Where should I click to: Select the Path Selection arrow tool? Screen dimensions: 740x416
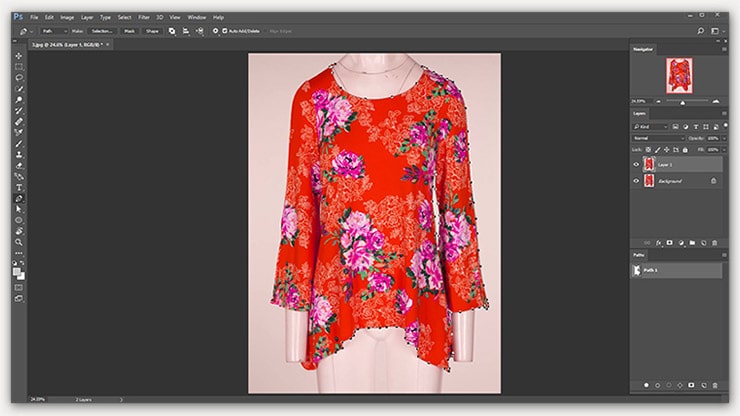pos(19,209)
